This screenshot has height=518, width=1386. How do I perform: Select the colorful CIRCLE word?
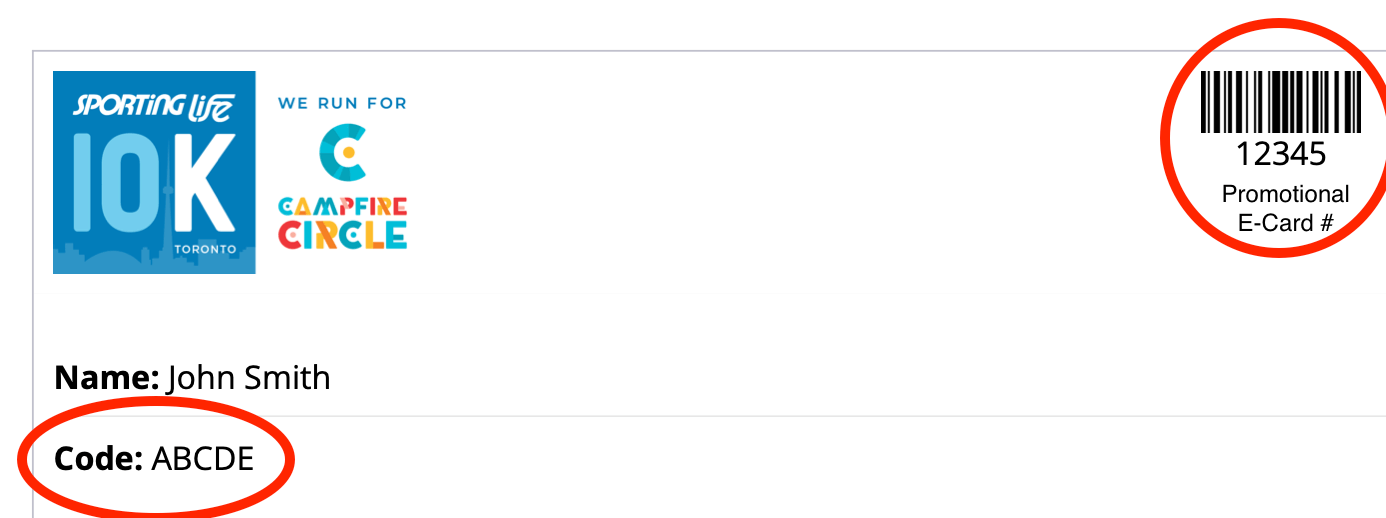(x=342, y=234)
